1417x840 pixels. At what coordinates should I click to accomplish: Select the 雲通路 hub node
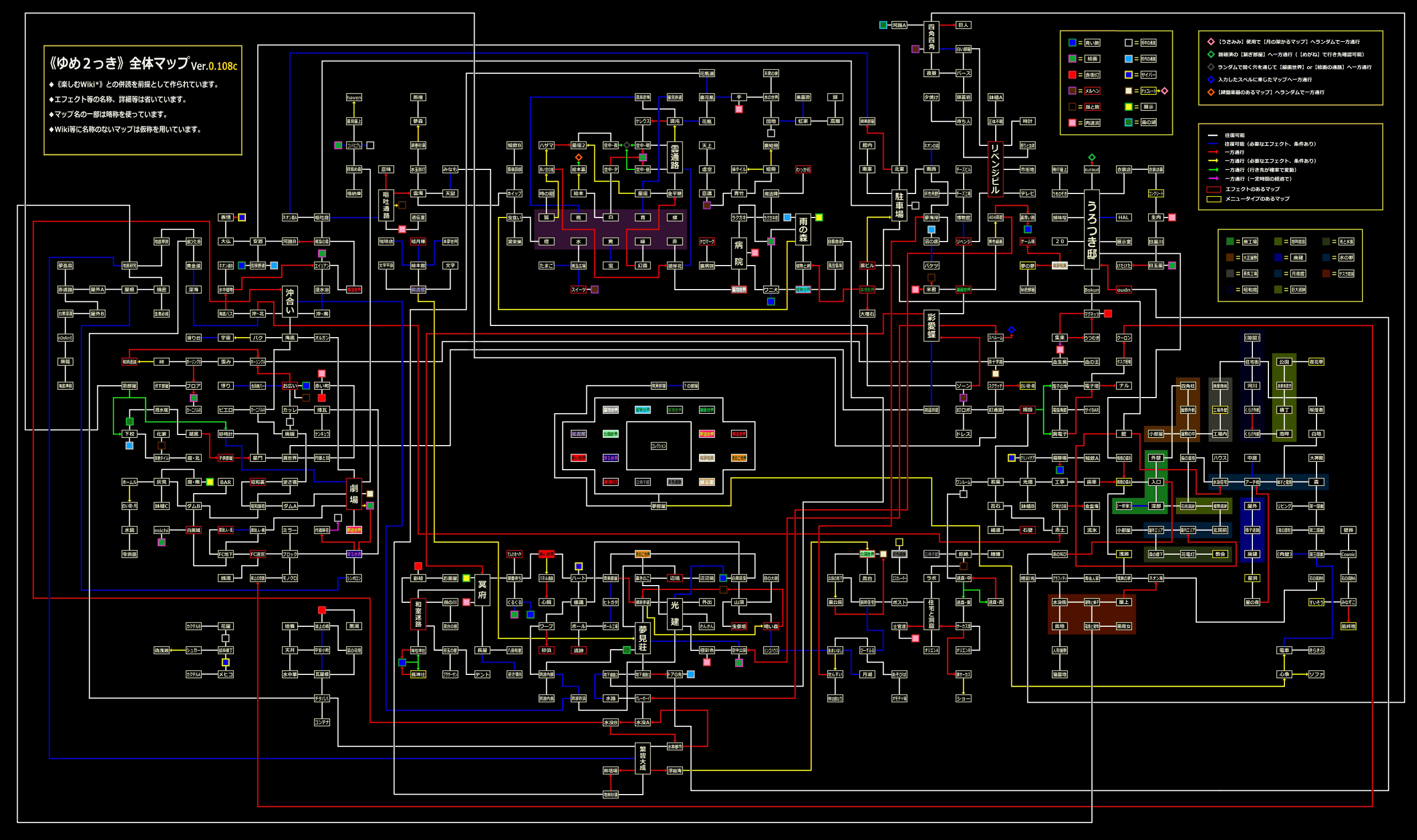(674, 157)
